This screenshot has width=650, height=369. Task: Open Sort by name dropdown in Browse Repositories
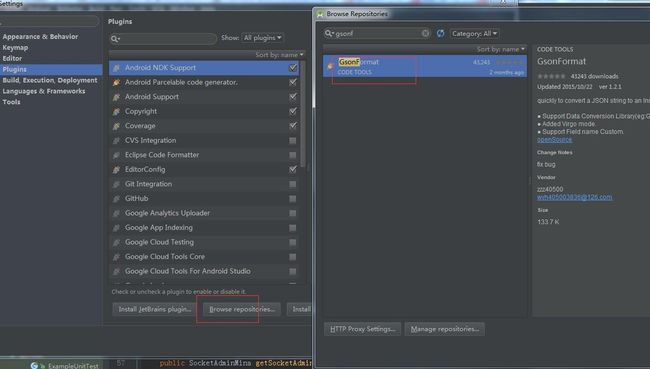[500, 49]
